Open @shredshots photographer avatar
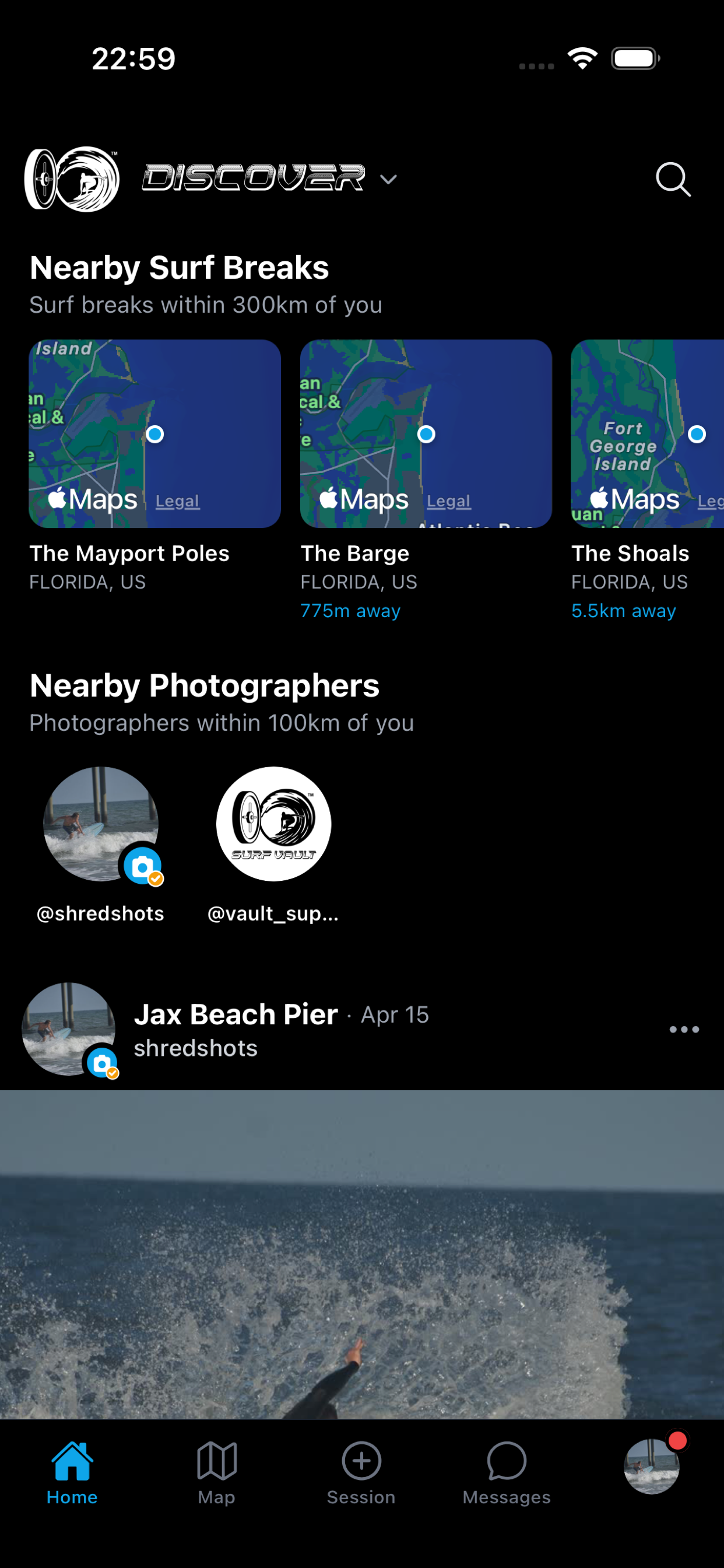 tap(101, 824)
